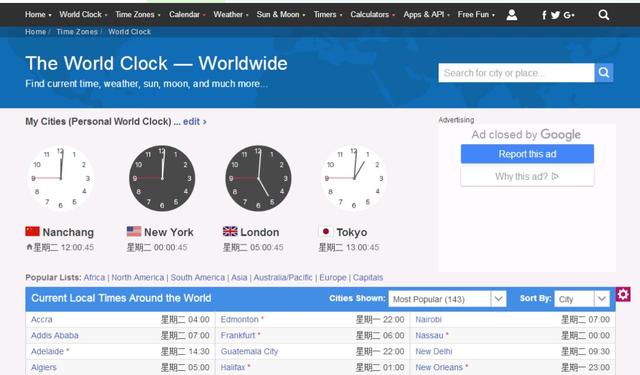Open site search magnifier in navbar
The height and width of the screenshot is (375, 640).
point(604,15)
